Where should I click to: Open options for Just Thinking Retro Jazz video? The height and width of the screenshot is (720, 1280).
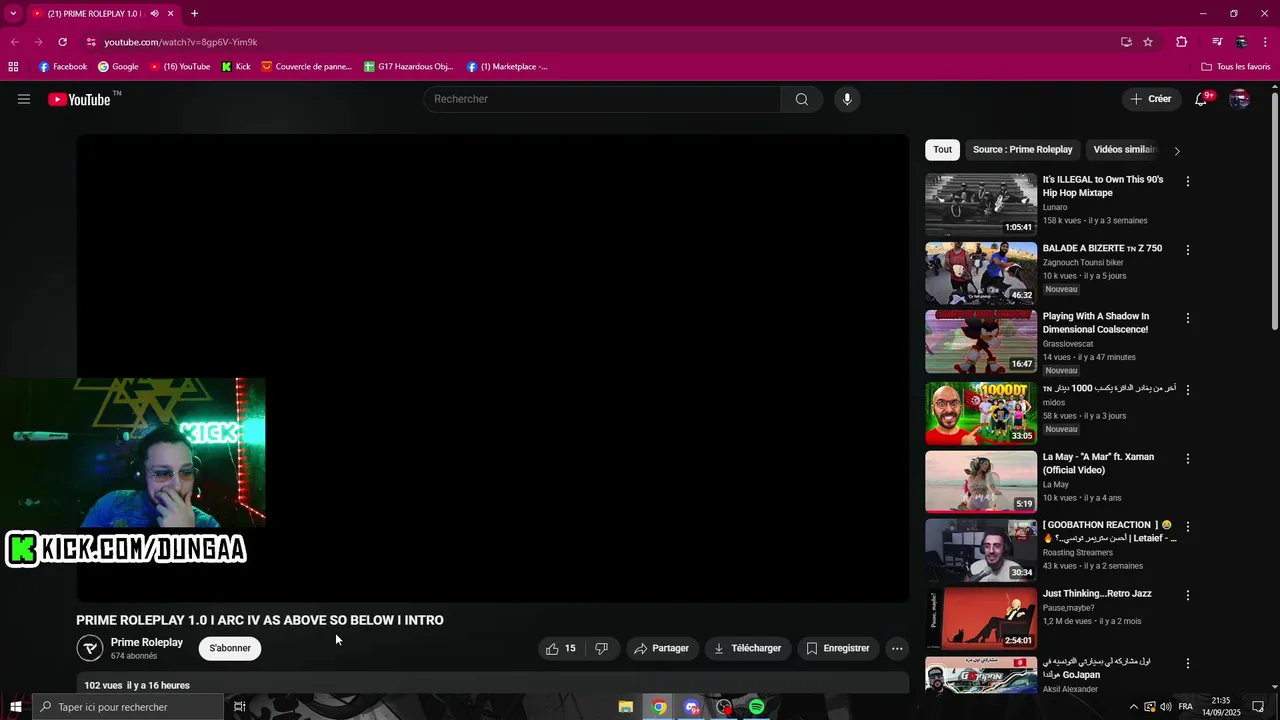[1188, 595]
